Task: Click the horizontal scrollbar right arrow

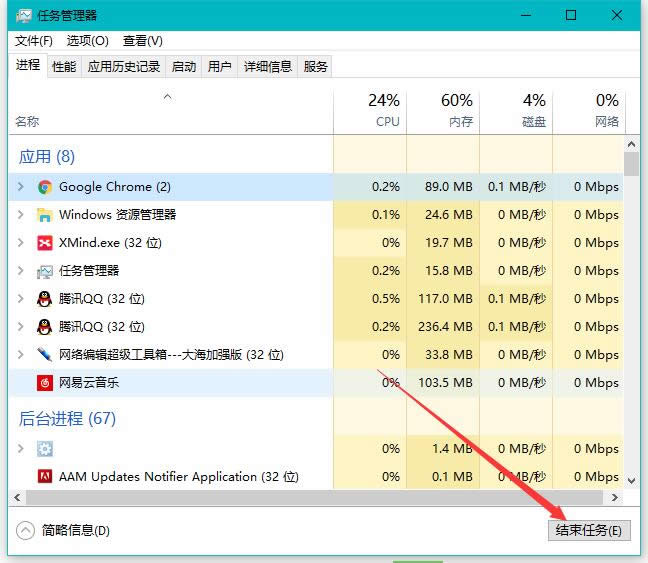Action: [x=615, y=498]
